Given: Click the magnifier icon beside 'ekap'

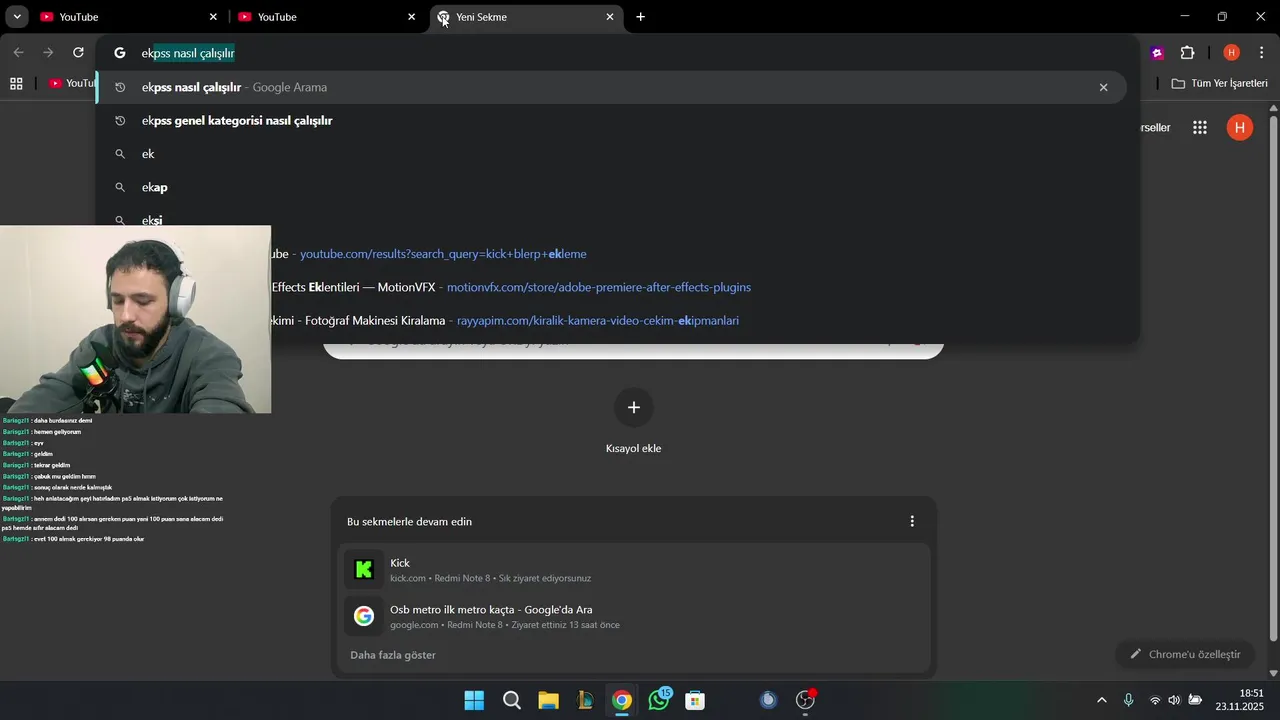Looking at the screenshot, I should [x=120, y=187].
